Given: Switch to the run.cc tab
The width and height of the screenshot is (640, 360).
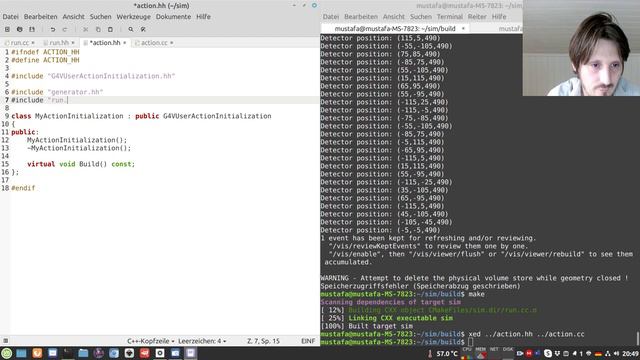Looking at the screenshot, I should coord(19,43).
